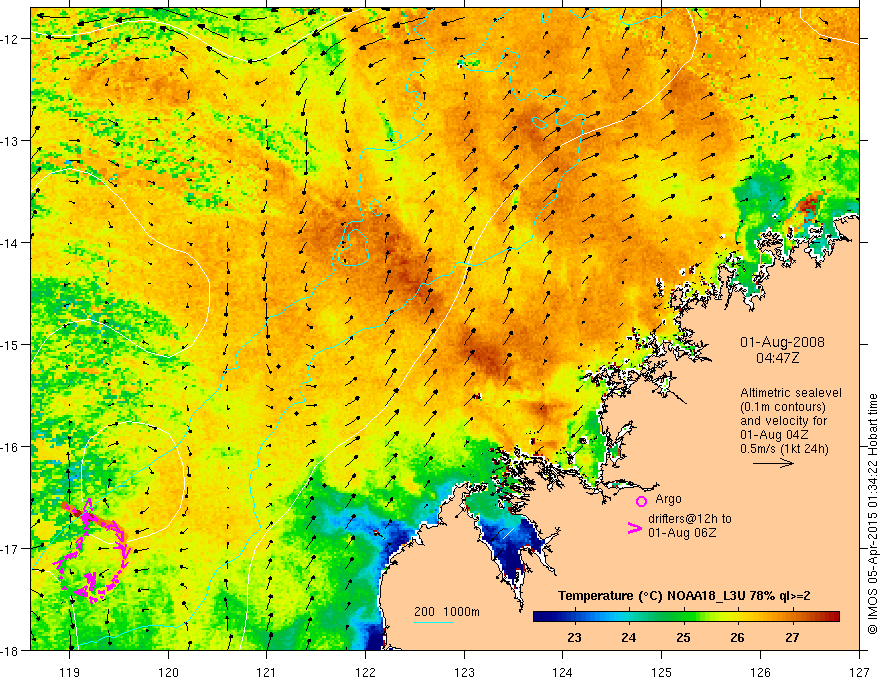Click the magenta Argo circle symbol

pyautogui.click(x=641, y=501)
